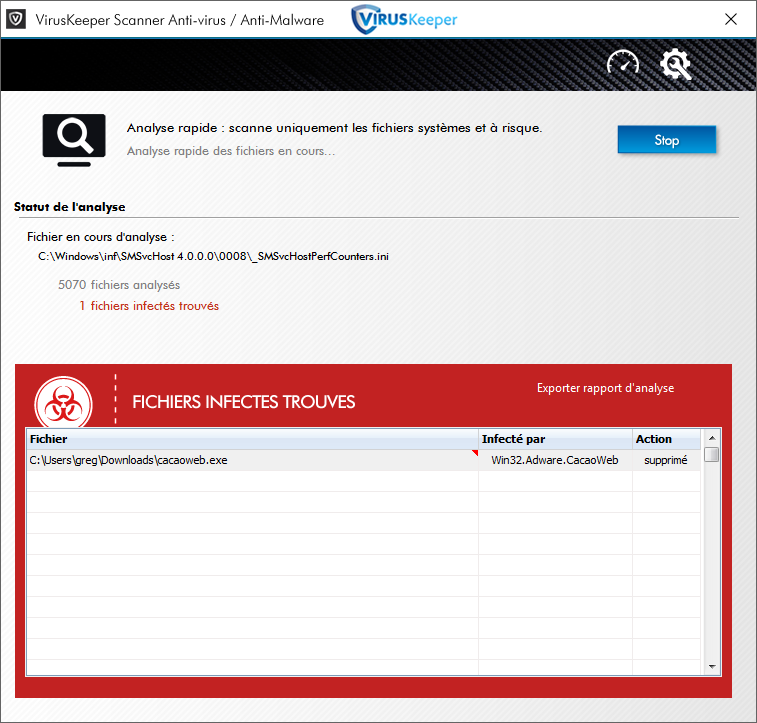This screenshot has height=723, width=757.
Task: Click the Win32.Adware.CacaoWeb threat cell
Action: point(555,460)
